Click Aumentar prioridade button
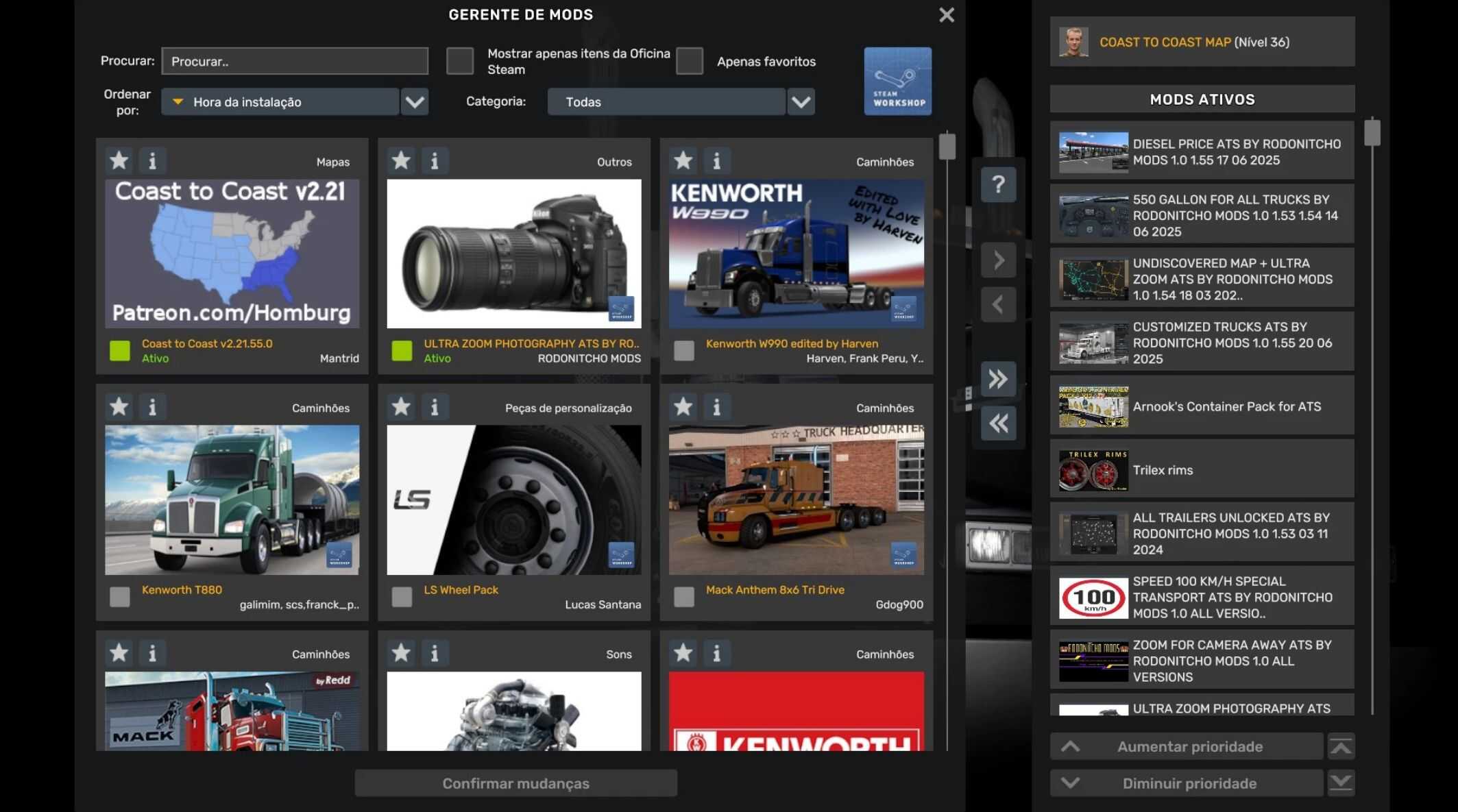Screen dimensions: 1458x812 (x=1188, y=746)
